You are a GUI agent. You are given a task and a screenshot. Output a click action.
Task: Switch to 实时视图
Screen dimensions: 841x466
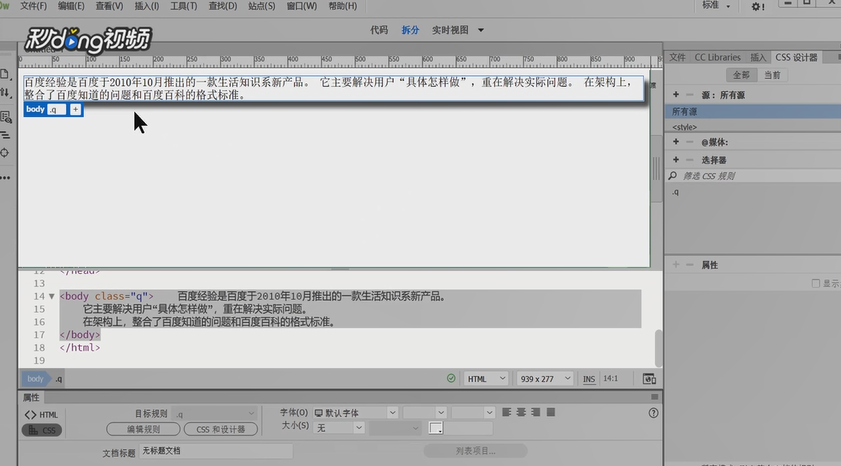450,30
